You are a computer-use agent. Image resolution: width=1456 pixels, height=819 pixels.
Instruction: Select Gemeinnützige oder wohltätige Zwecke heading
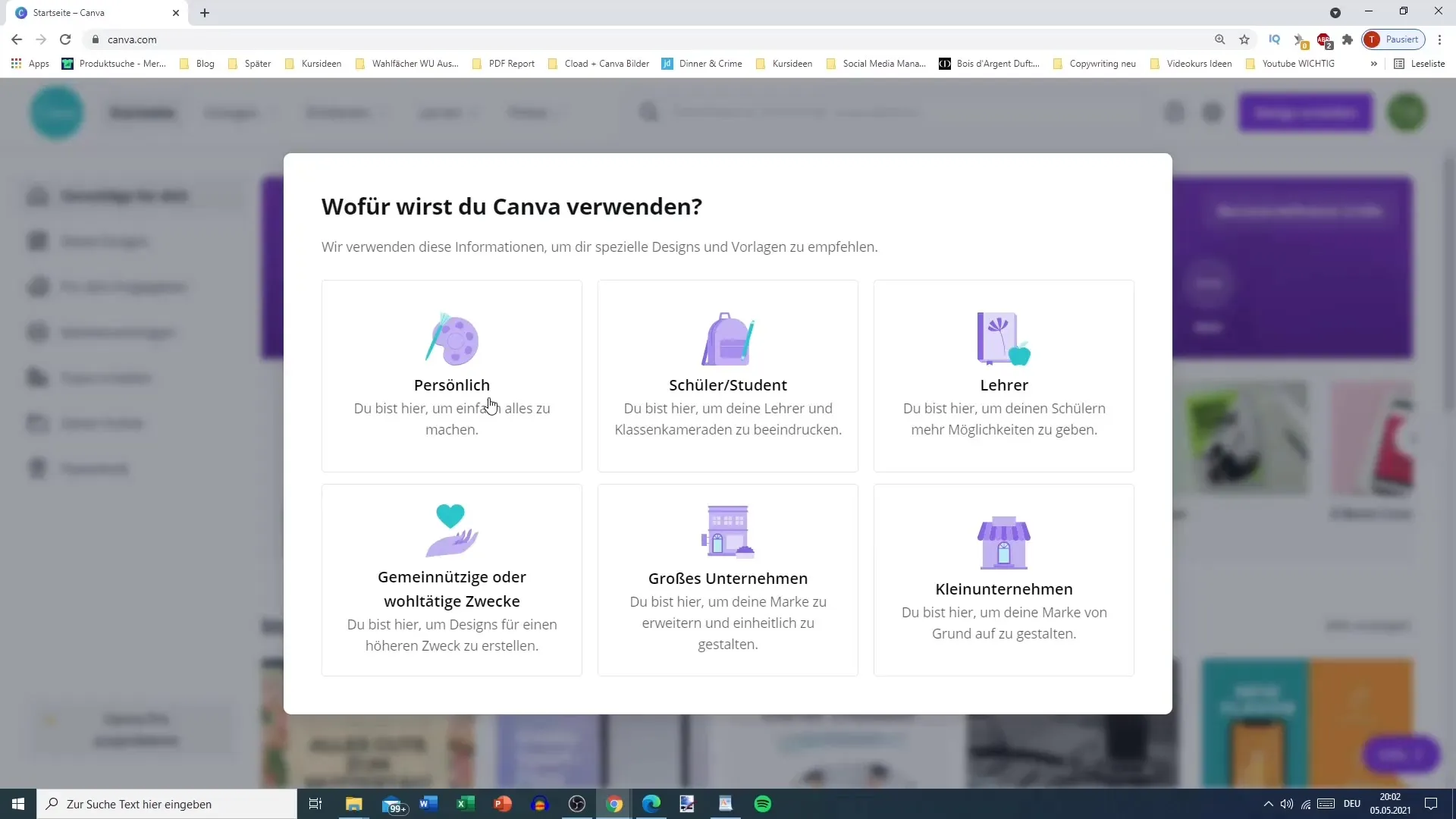[452, 589]
